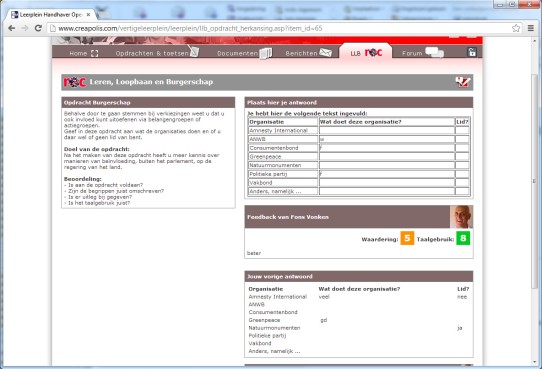Click 'Doel van de opdracht:' heading

pyautogui.click(x=96, y=149)
